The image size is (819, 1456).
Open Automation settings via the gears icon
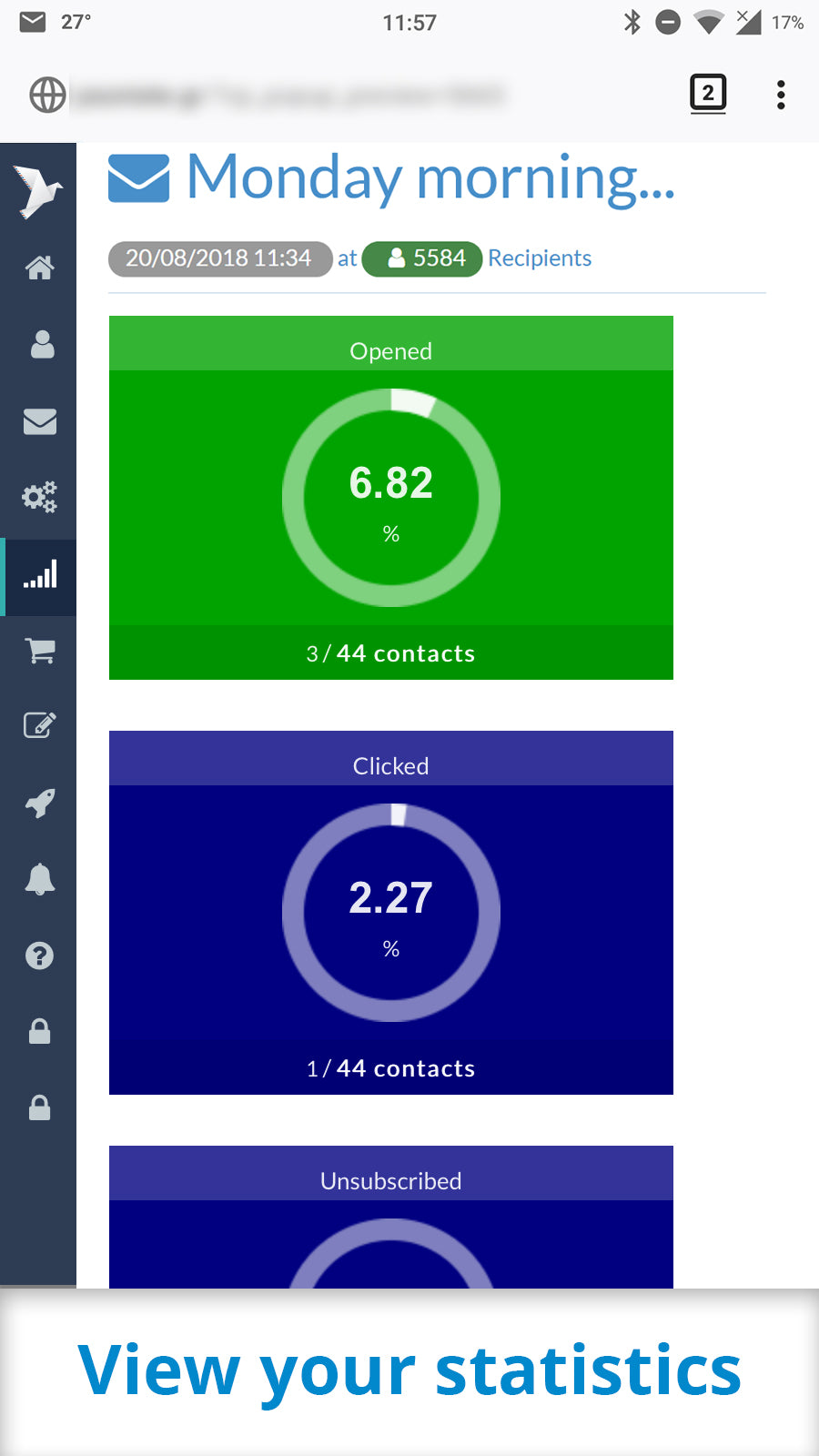[x=39, y=497]
